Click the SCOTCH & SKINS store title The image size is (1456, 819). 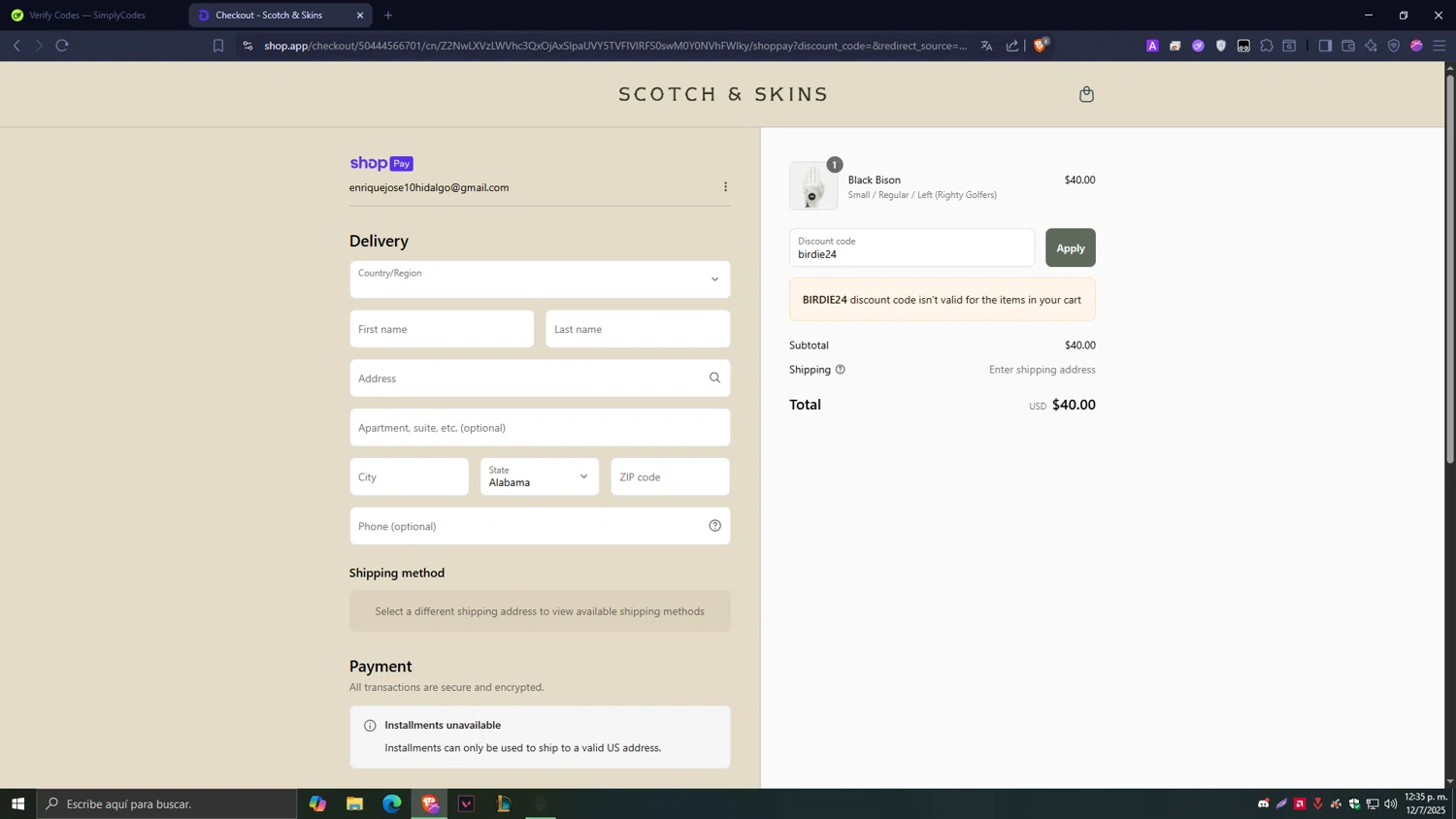tap(723, 94)
